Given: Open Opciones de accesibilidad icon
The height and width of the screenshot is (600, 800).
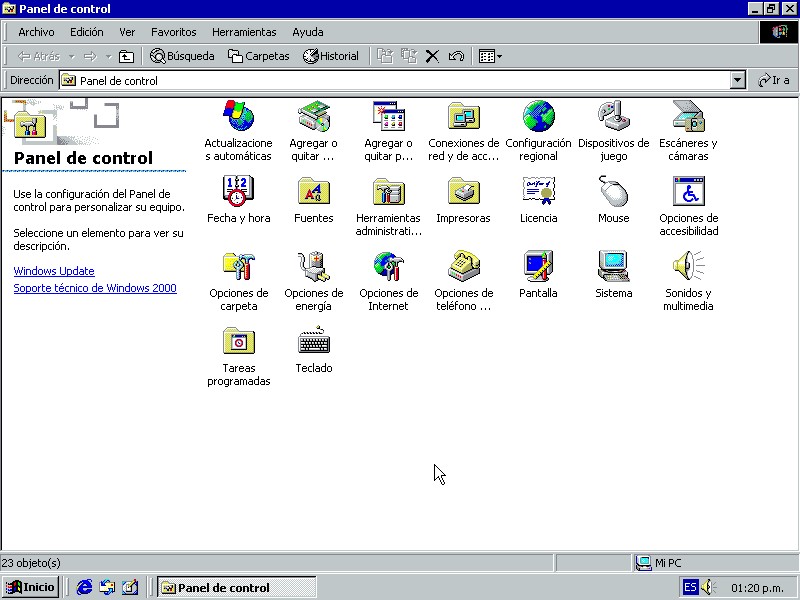Looking at the screenshot, I should (x=688, y=191).
